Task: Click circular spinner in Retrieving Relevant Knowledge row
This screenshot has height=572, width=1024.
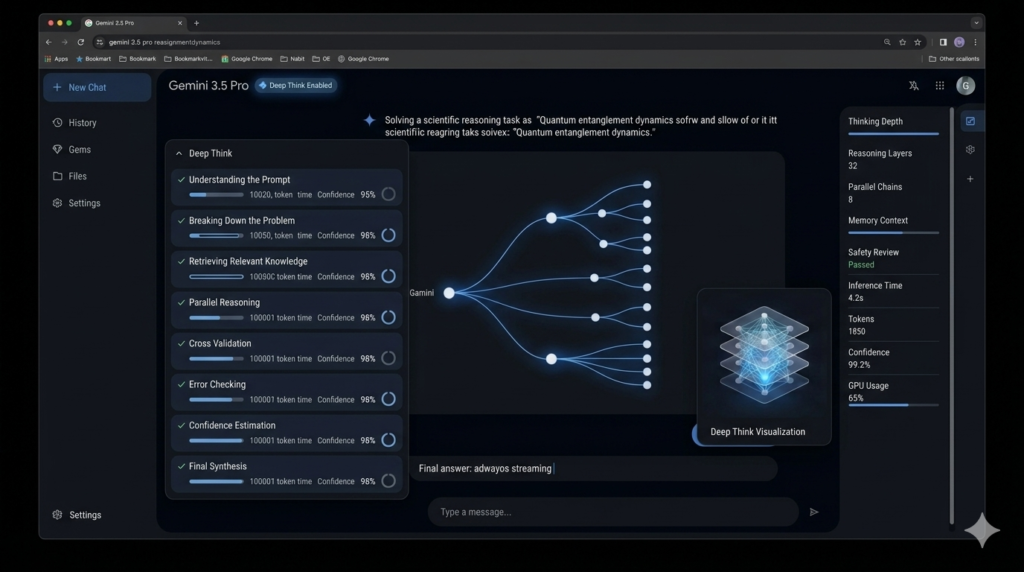Action: coord(389,276)
